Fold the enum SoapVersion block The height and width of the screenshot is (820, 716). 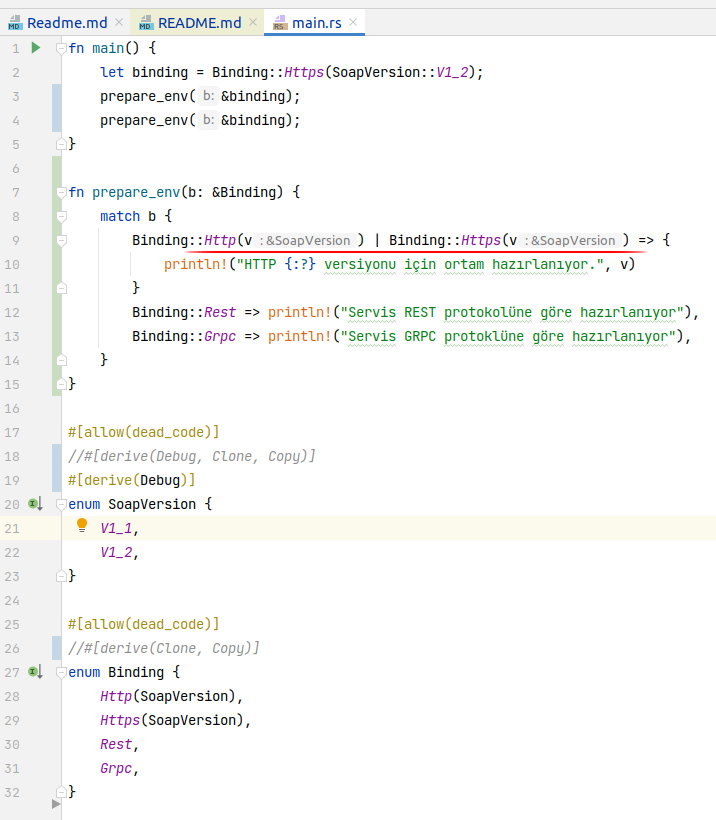[x=62, y=504]
